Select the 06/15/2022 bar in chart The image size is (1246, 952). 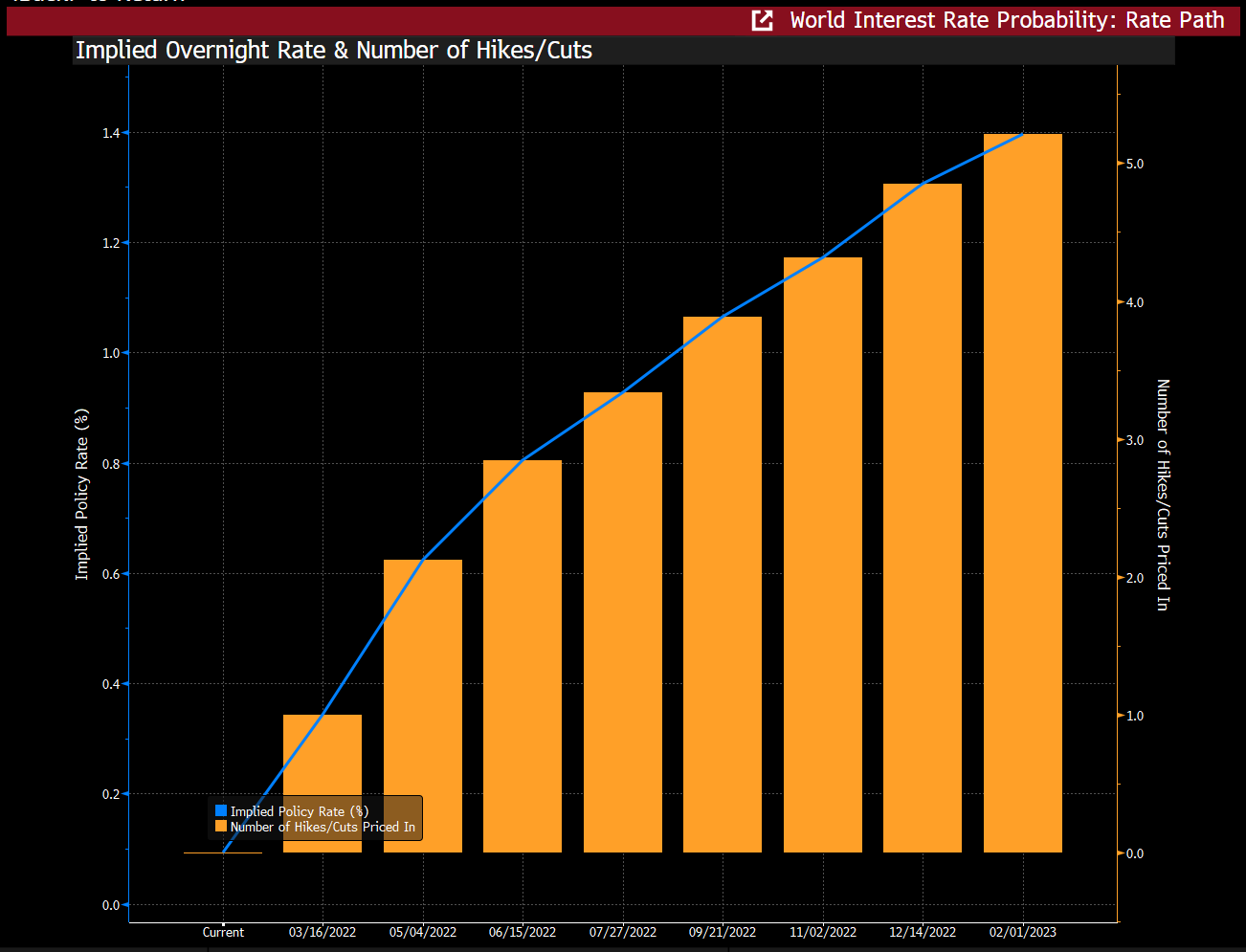pos(523,656)
